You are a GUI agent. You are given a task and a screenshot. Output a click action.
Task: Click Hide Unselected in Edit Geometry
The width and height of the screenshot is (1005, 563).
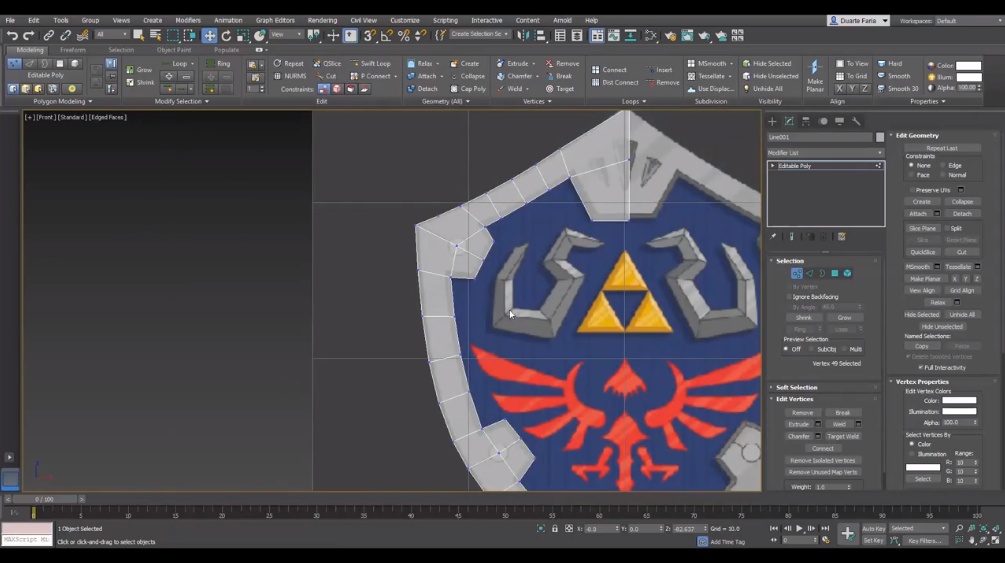point(942,326)
